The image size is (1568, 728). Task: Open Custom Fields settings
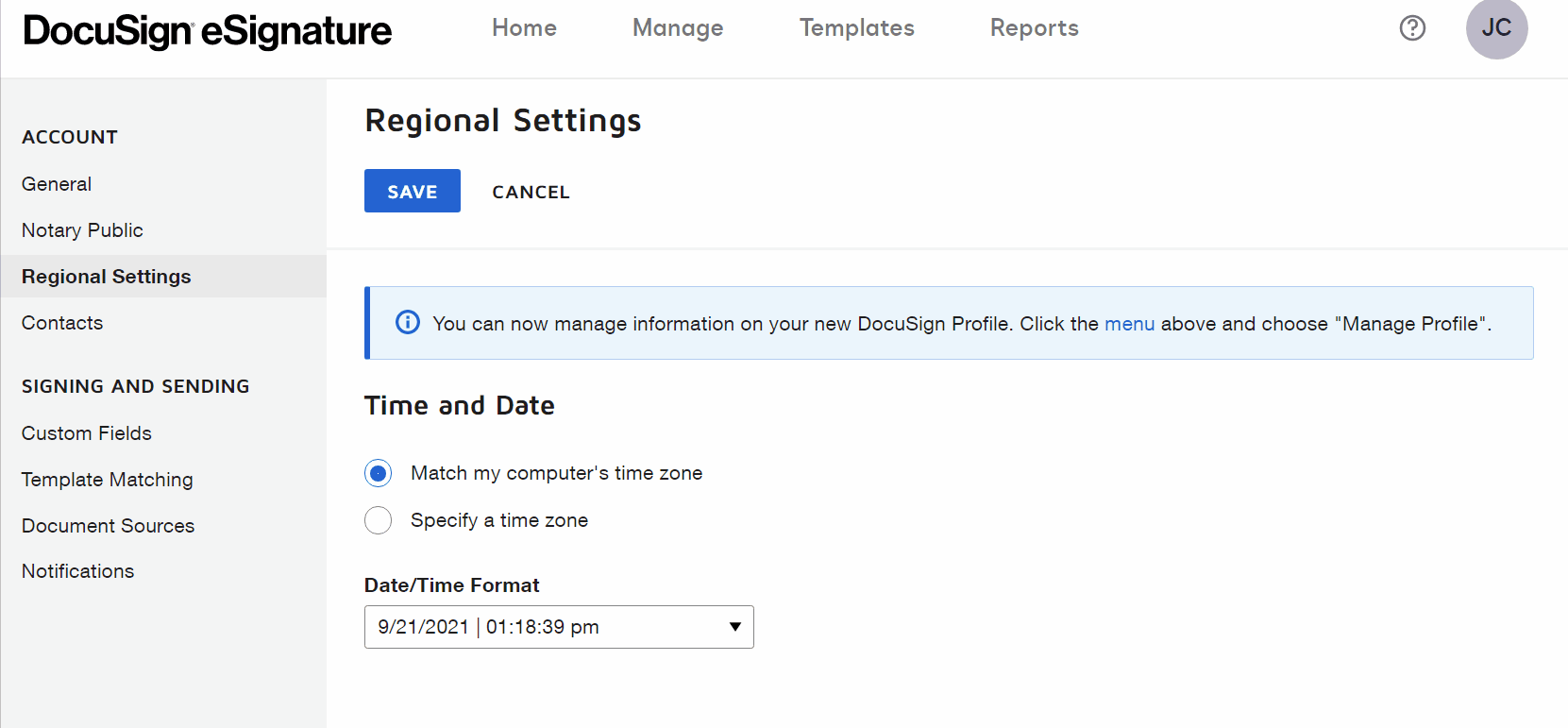pos(87,433)
